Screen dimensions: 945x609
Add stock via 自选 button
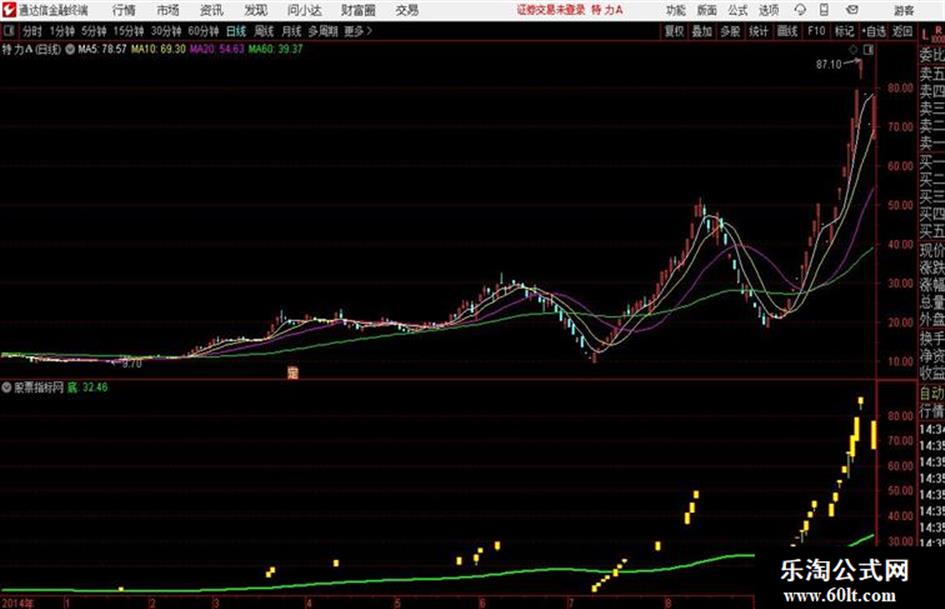(x=873, y=31)
